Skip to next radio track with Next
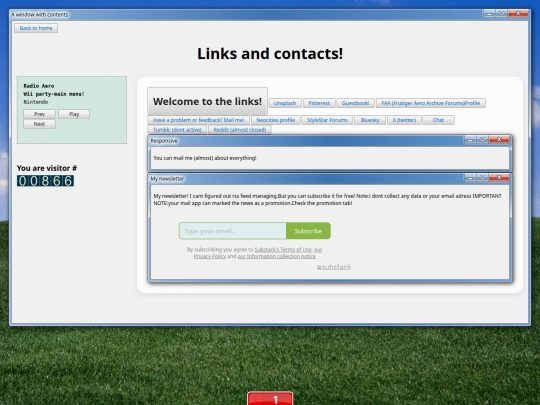 [x=39, y=124]
